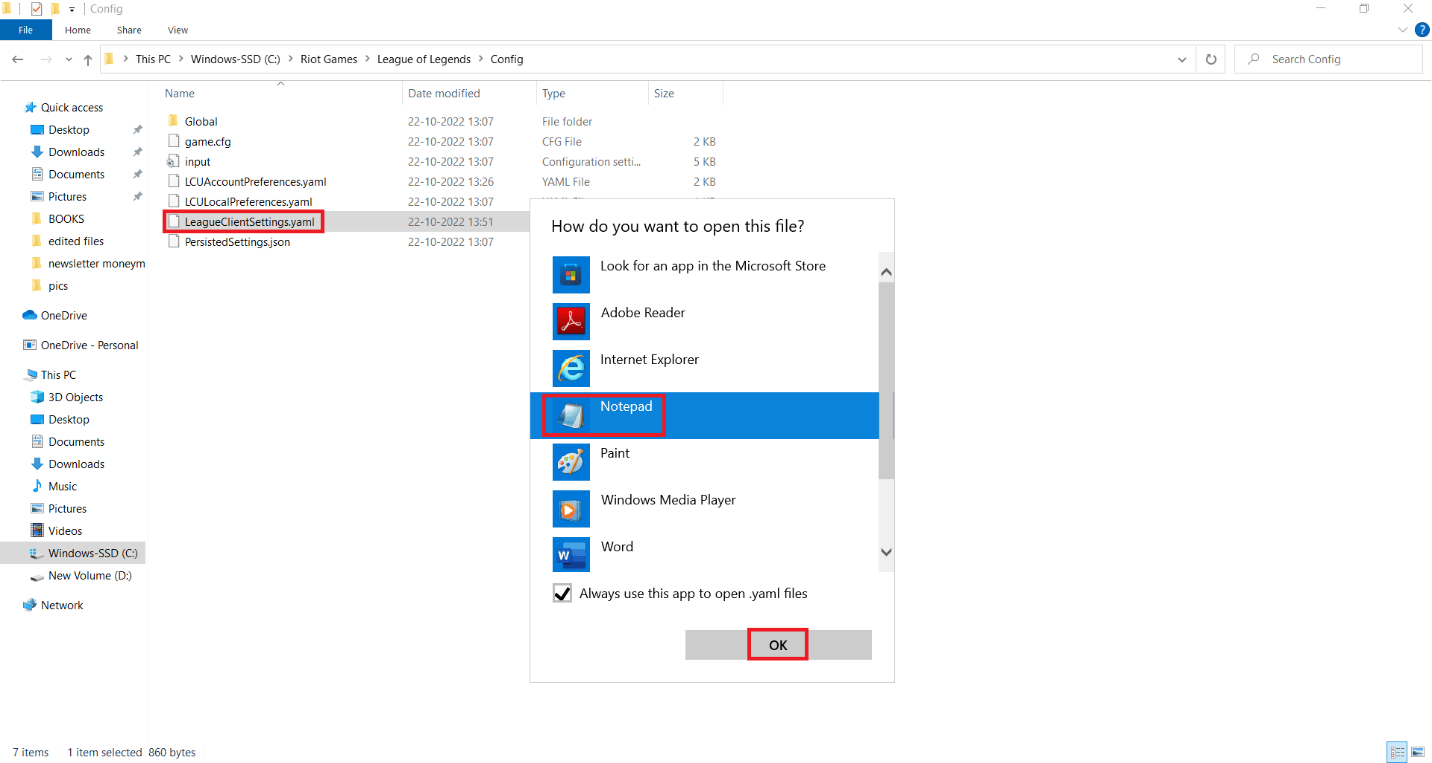Screen dimensions: 1432x763
Task: Open BOOKS folder in Quick access
Action: (x=66, y=219)
